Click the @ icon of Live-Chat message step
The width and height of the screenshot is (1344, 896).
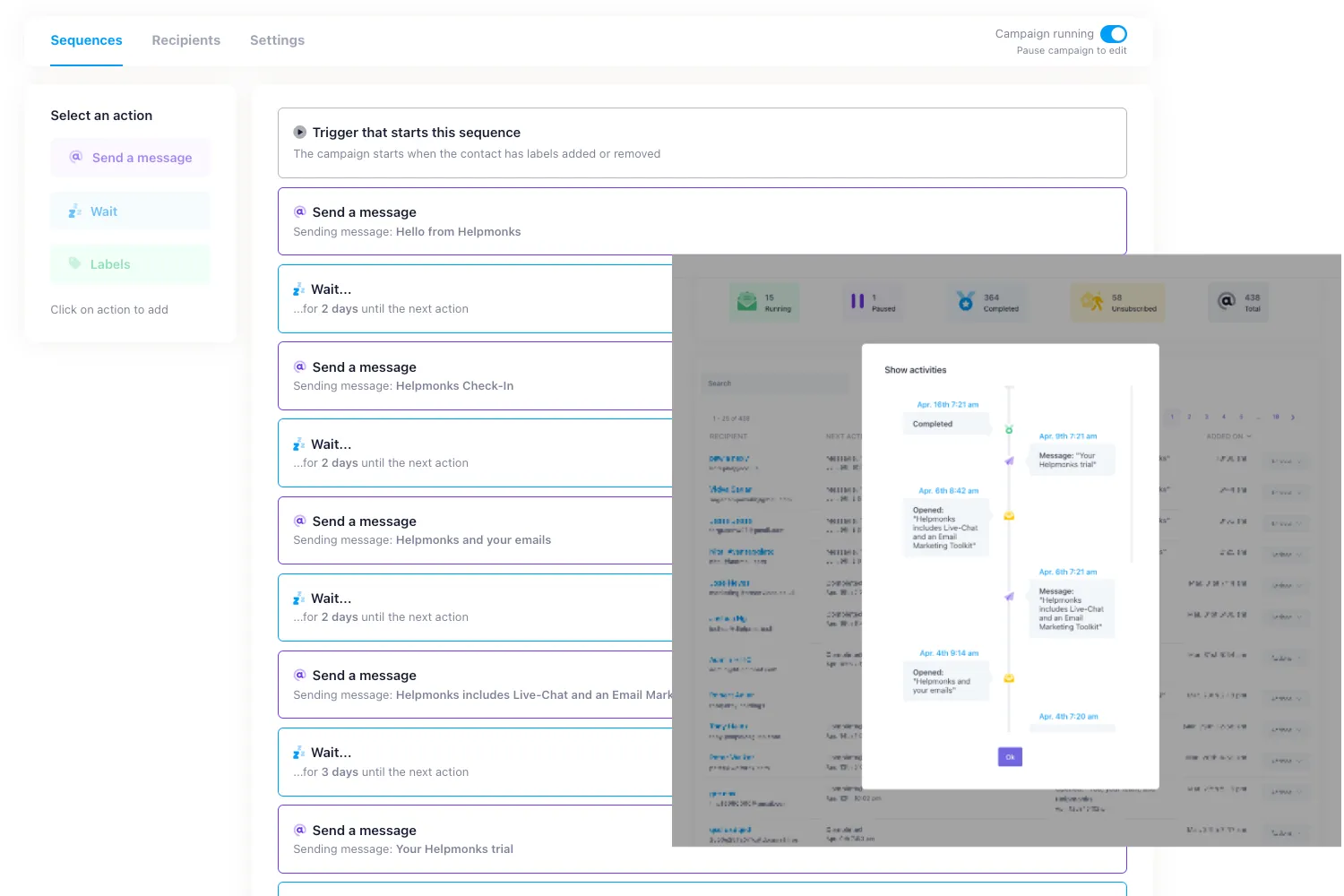tap(300, 675)
